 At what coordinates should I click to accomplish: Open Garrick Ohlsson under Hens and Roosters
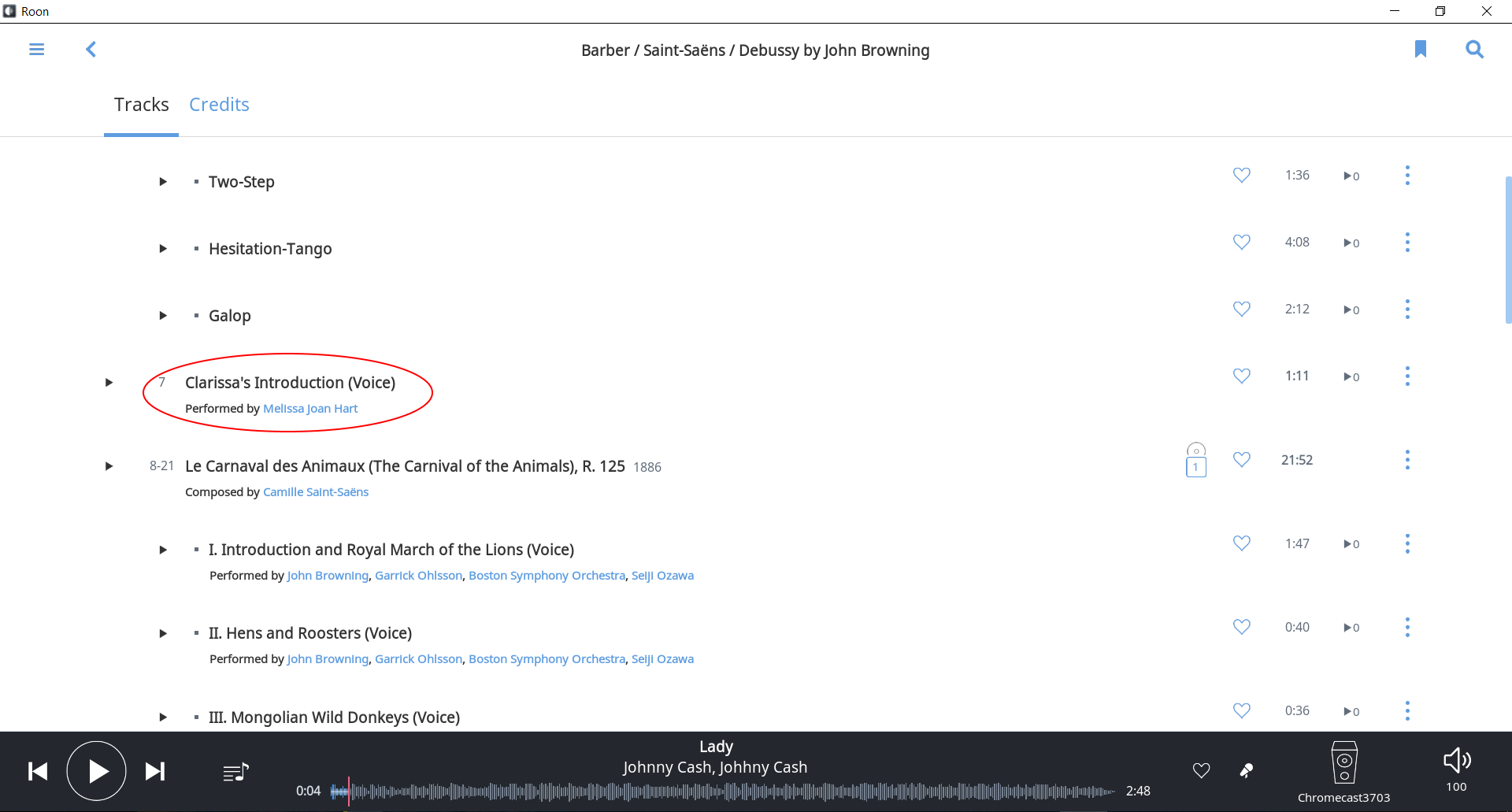point(418,659)
